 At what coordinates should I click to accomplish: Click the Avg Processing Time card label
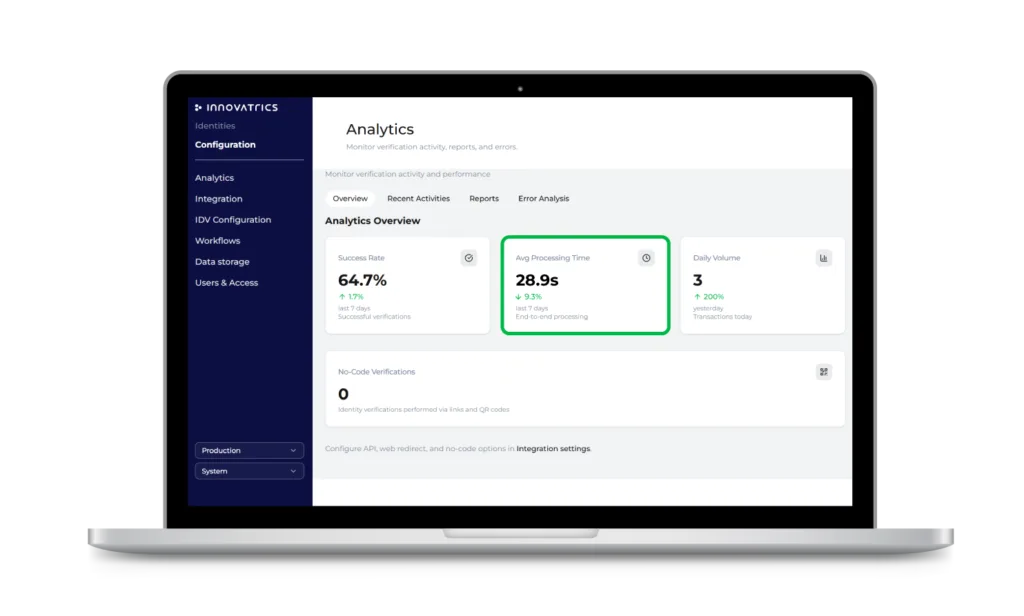coord(552,258)
